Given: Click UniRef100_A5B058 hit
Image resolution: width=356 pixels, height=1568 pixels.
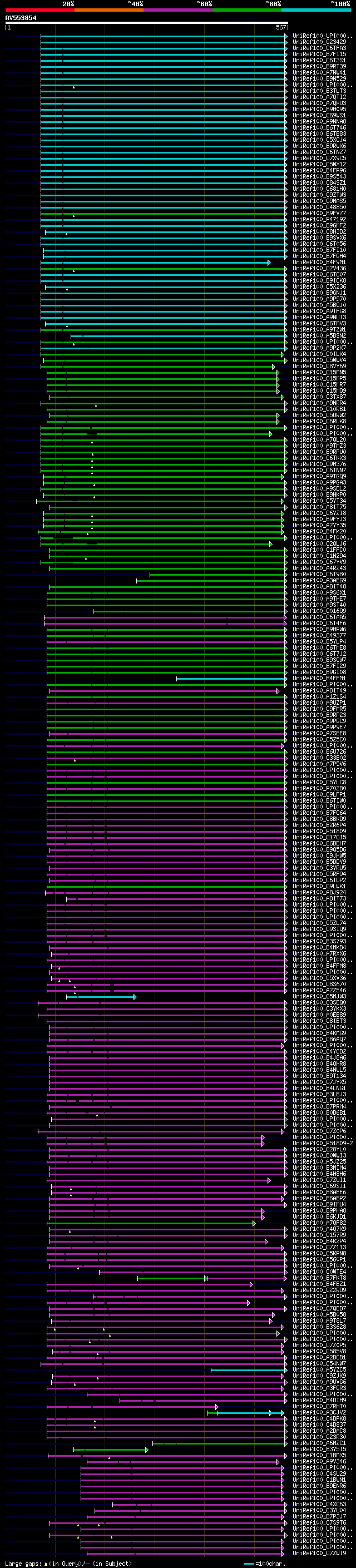Looking at the screenshot, I should tap(319, 1315).
